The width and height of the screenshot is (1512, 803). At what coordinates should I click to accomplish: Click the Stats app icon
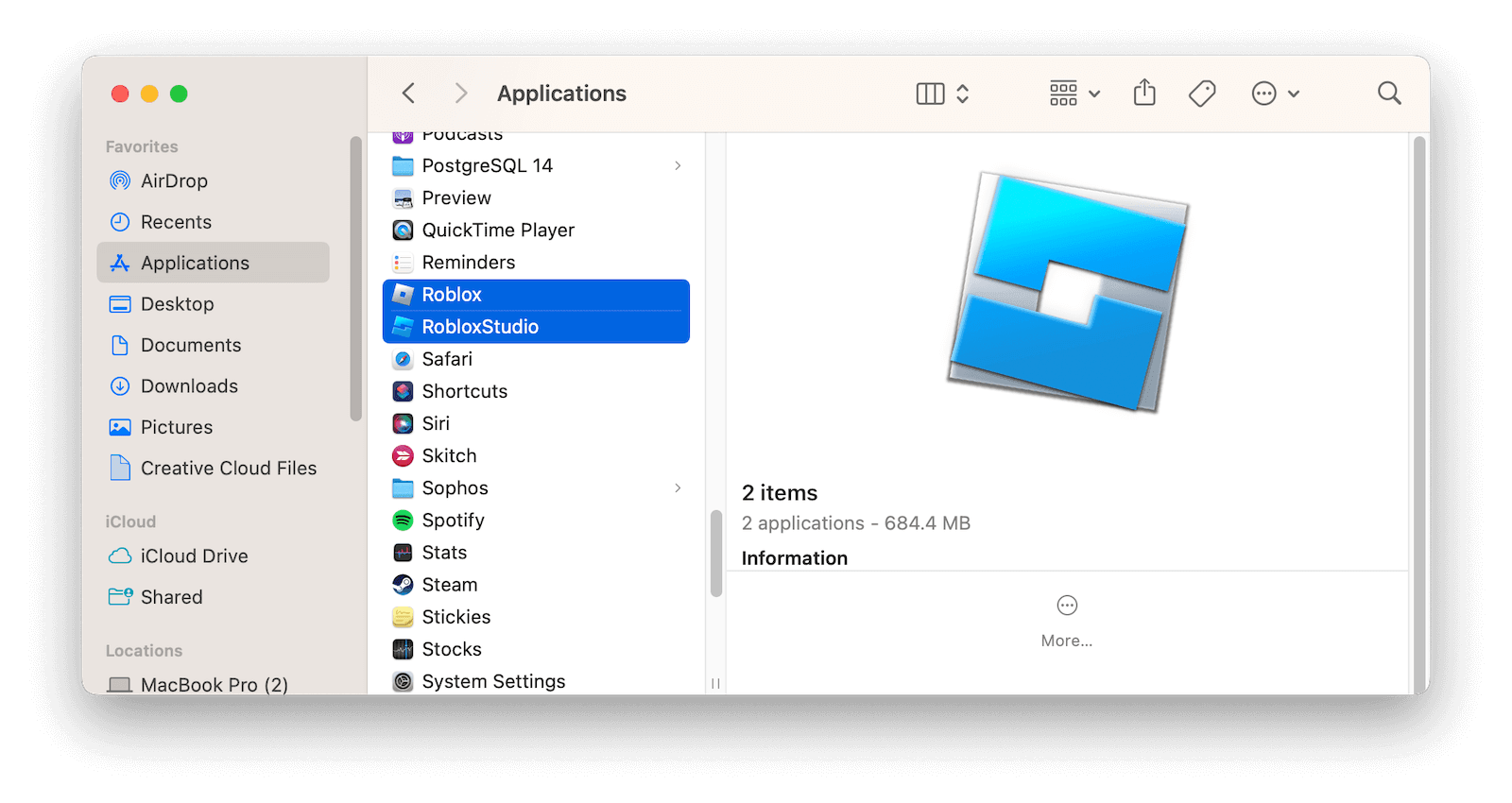pos(403,553)
